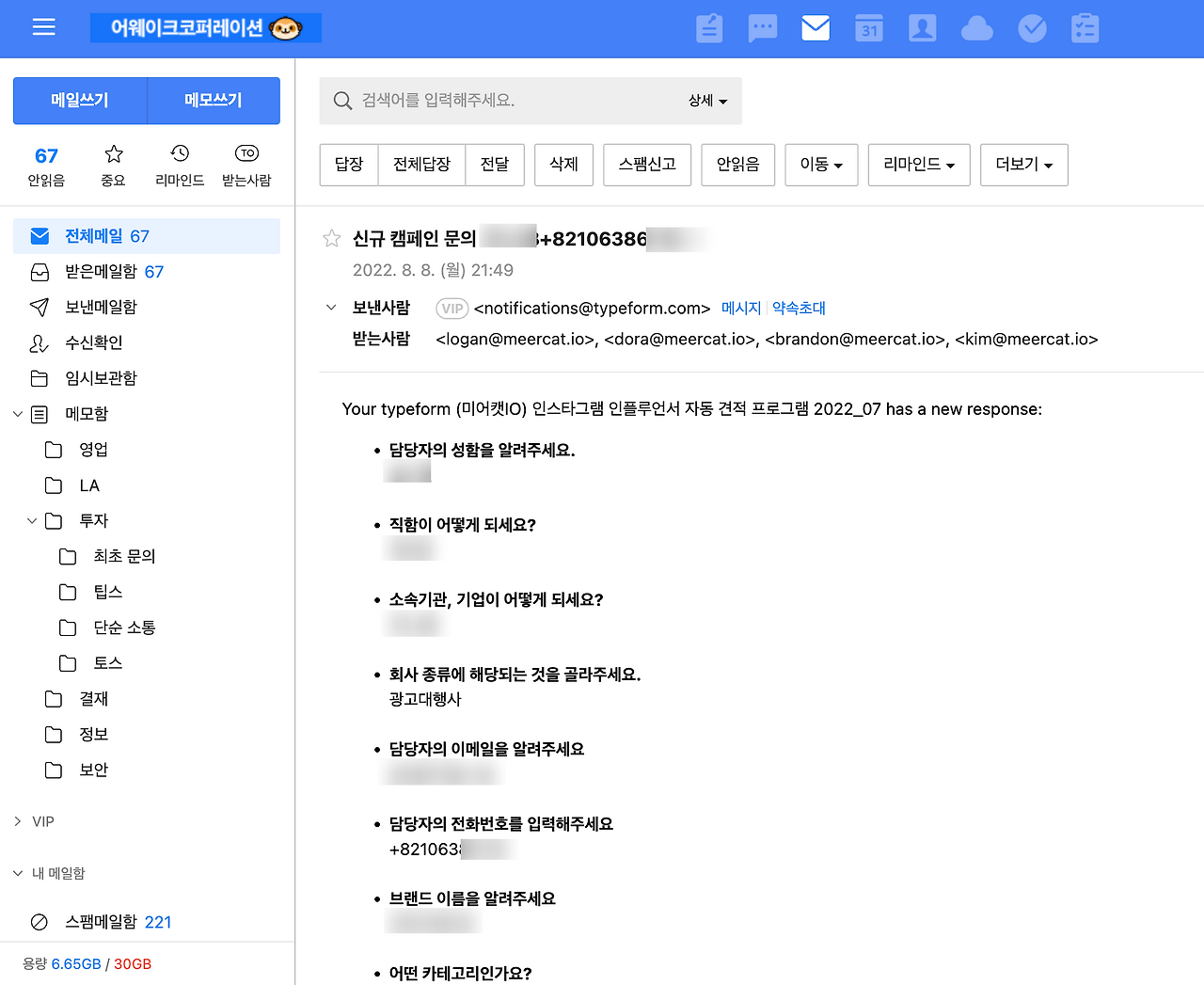Open the 정보 folder

94,735
